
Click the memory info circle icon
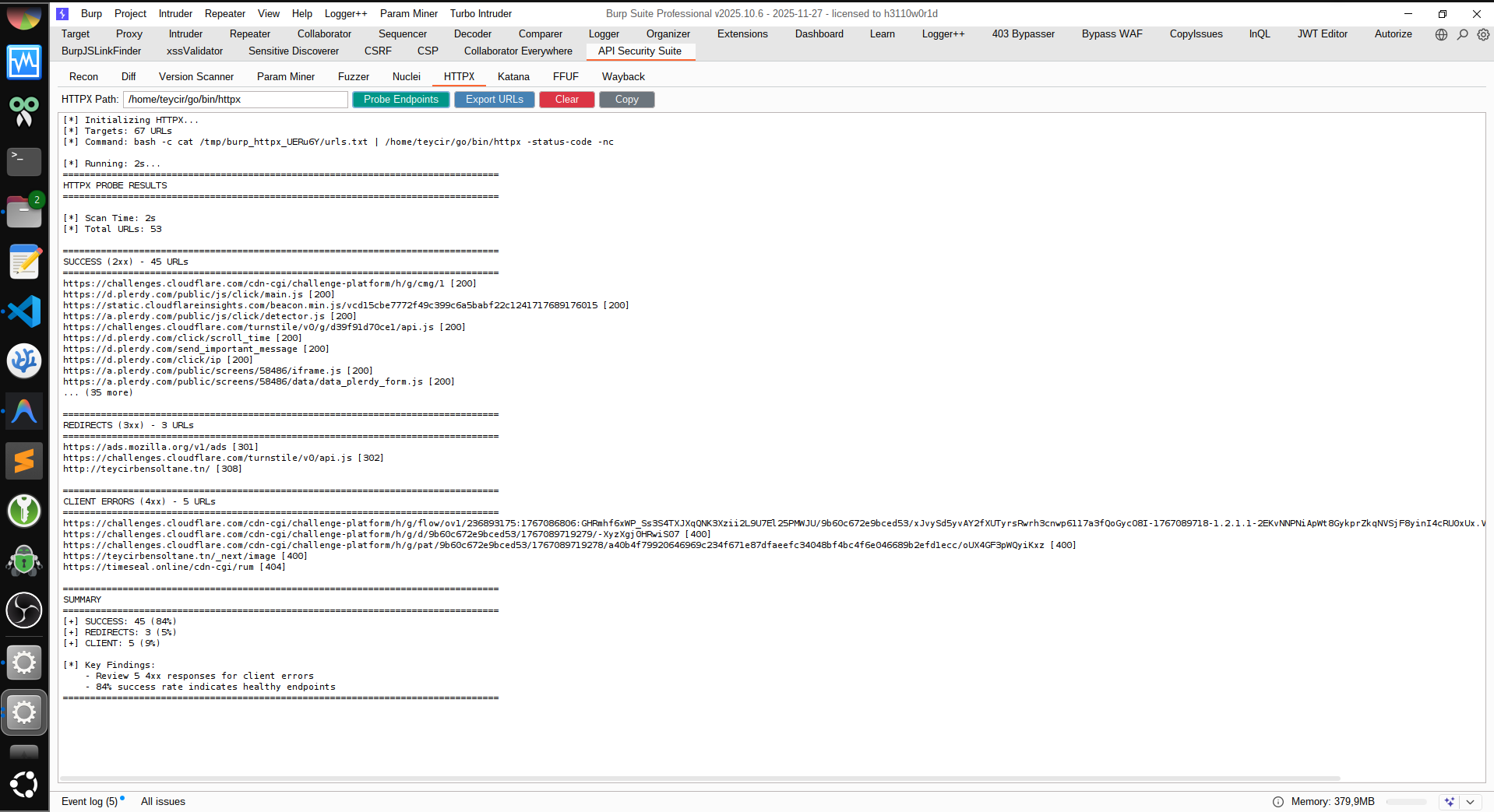1277,802
